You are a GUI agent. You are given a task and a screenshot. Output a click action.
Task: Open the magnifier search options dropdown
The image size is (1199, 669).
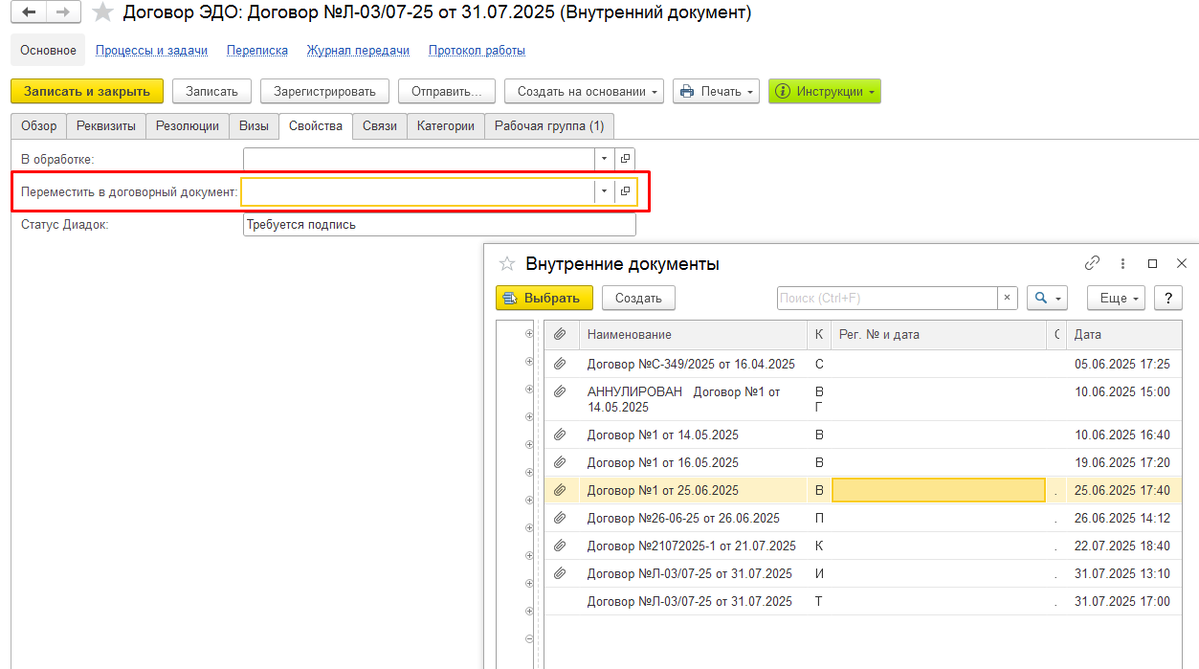point(1047,298)
